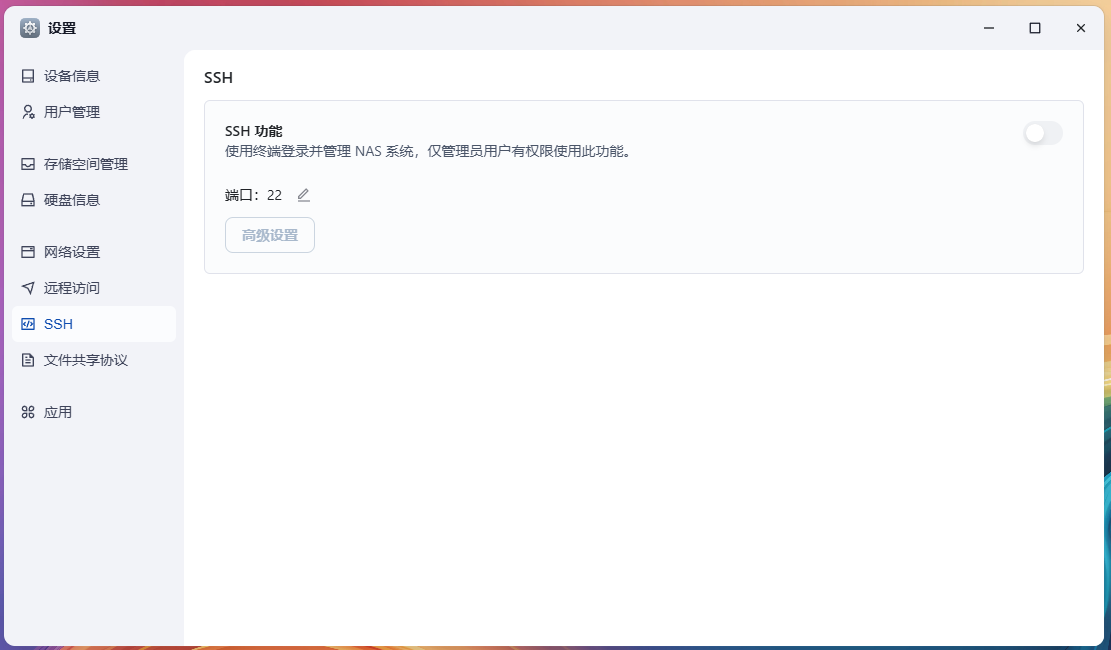Click the SSH description text about NAS

428,151
